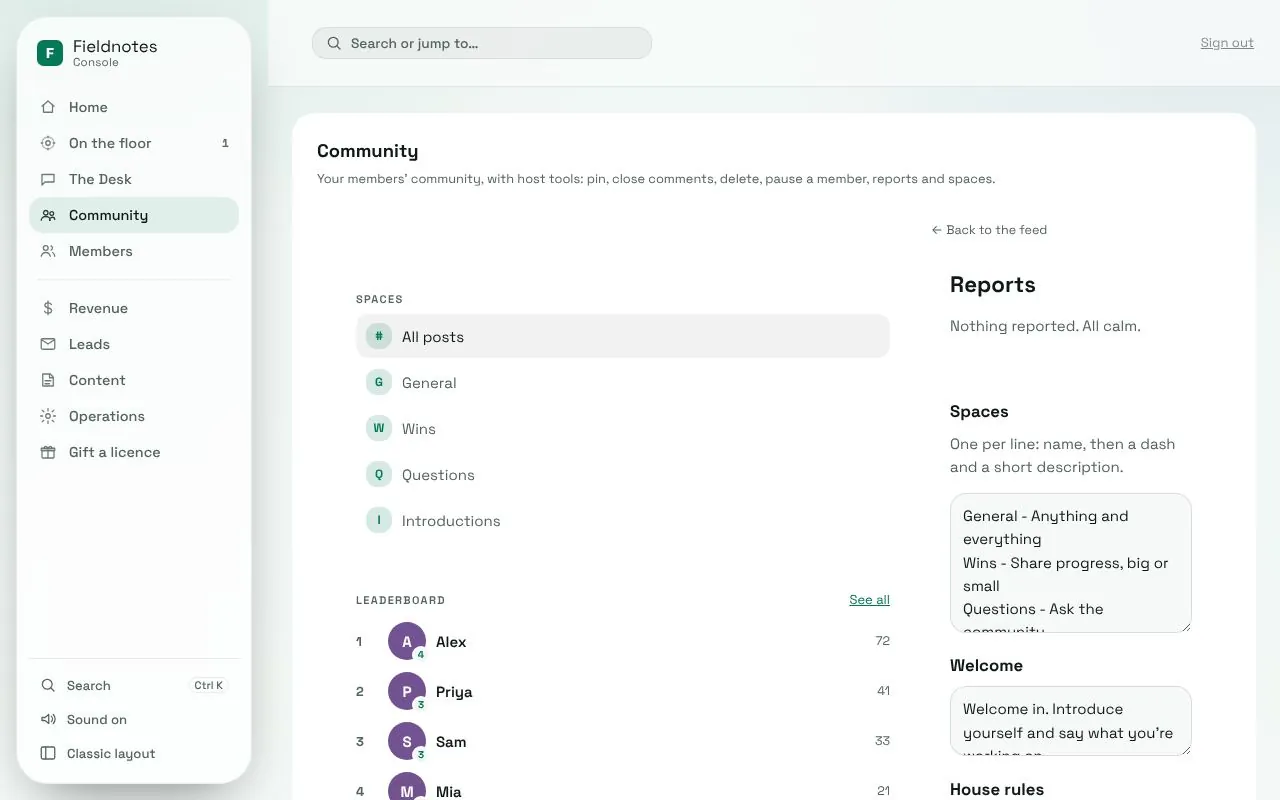Open See all leaderboard link

pos(869,600)
